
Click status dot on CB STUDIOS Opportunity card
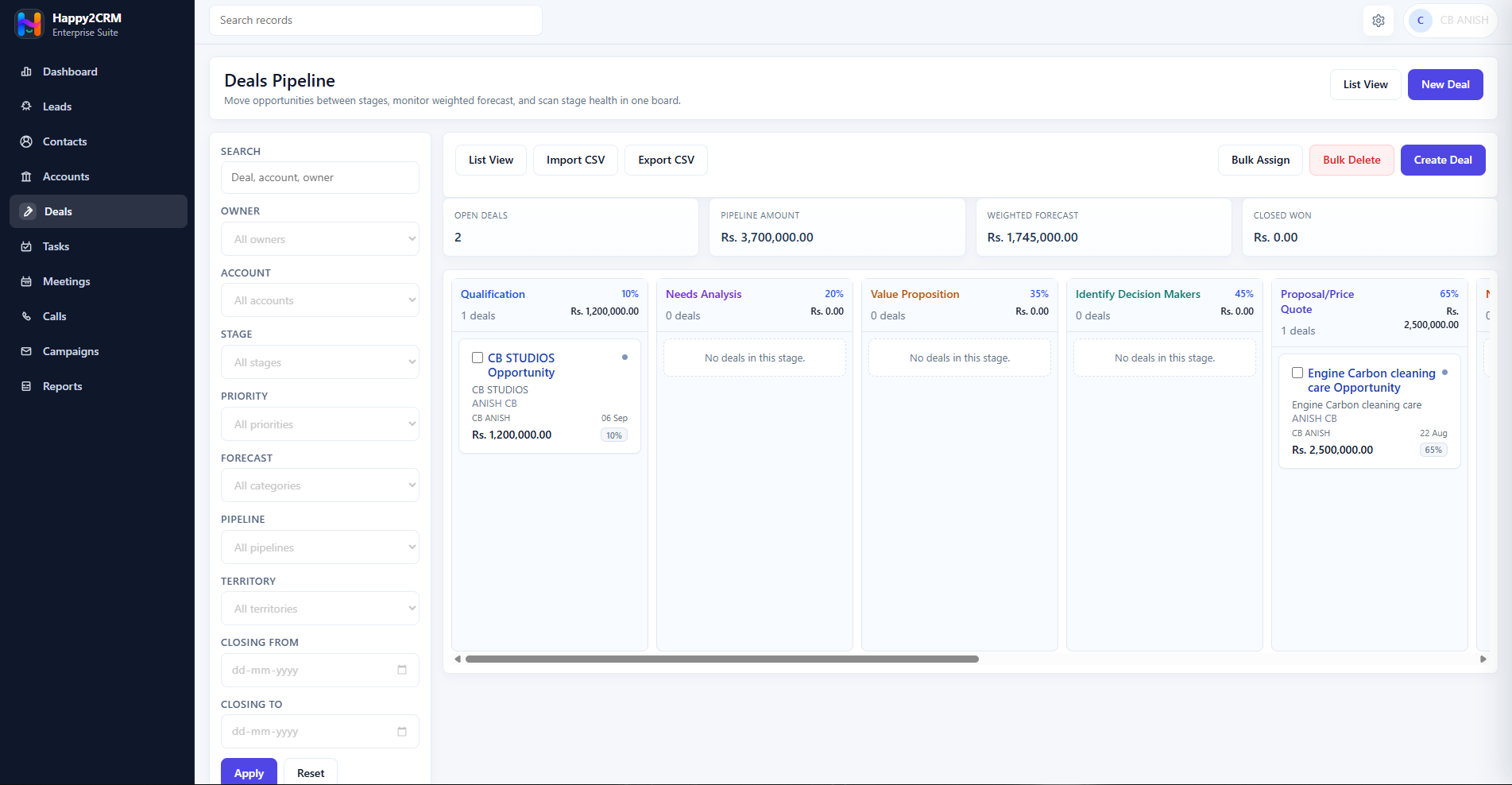pos(625,358)
